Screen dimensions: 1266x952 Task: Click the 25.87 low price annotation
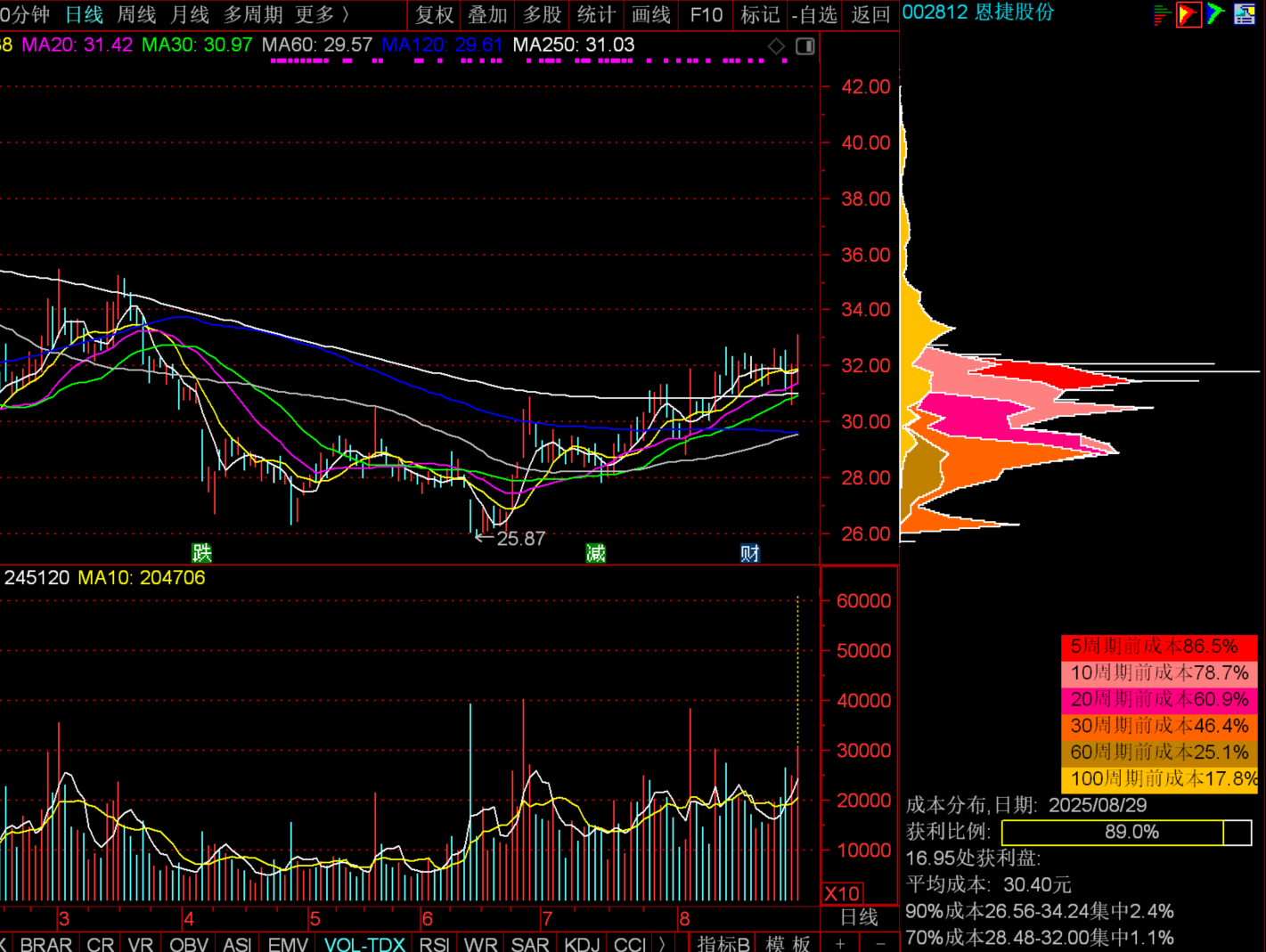520,539
